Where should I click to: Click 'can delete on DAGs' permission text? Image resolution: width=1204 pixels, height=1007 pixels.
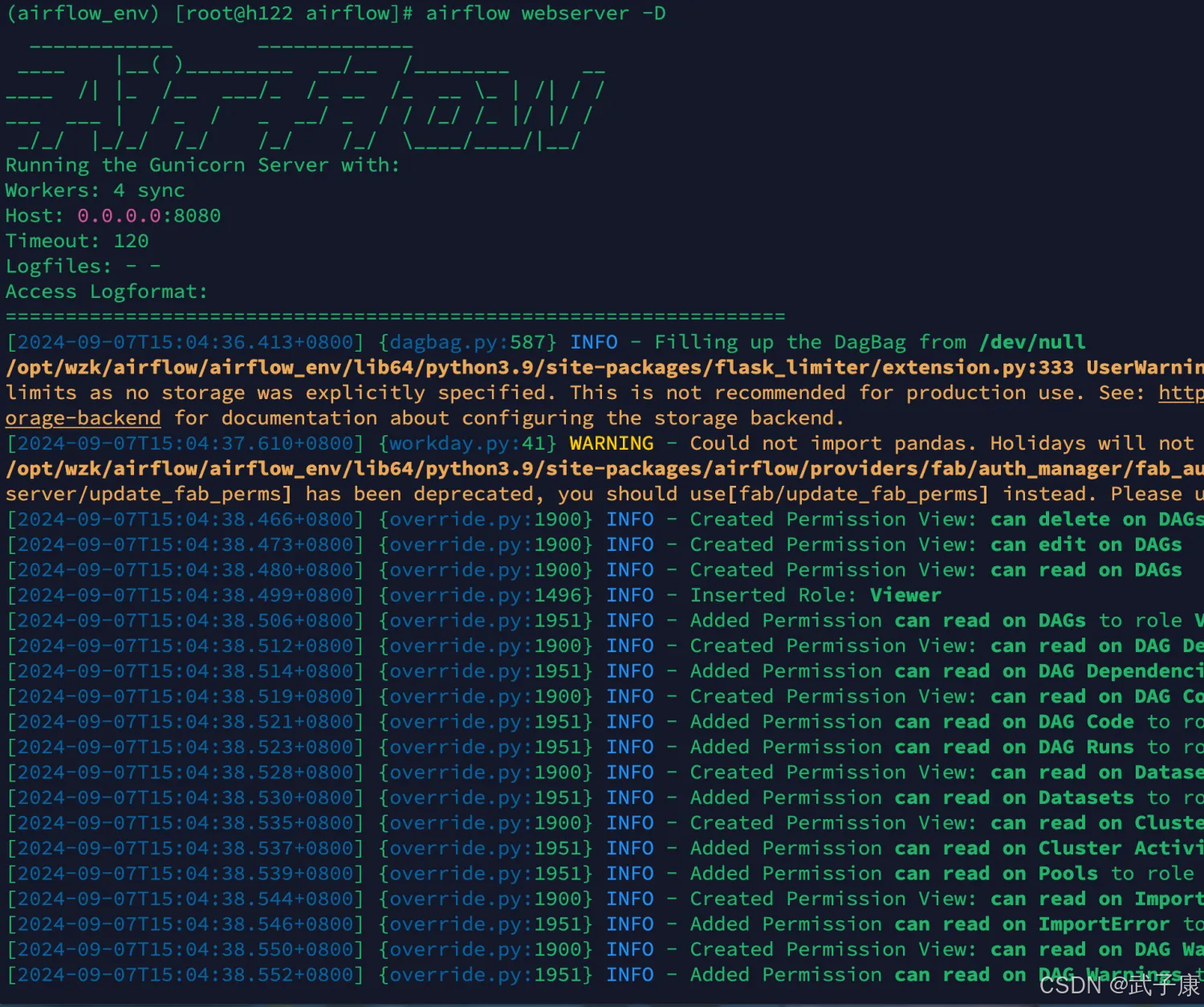coord(1096,520)
